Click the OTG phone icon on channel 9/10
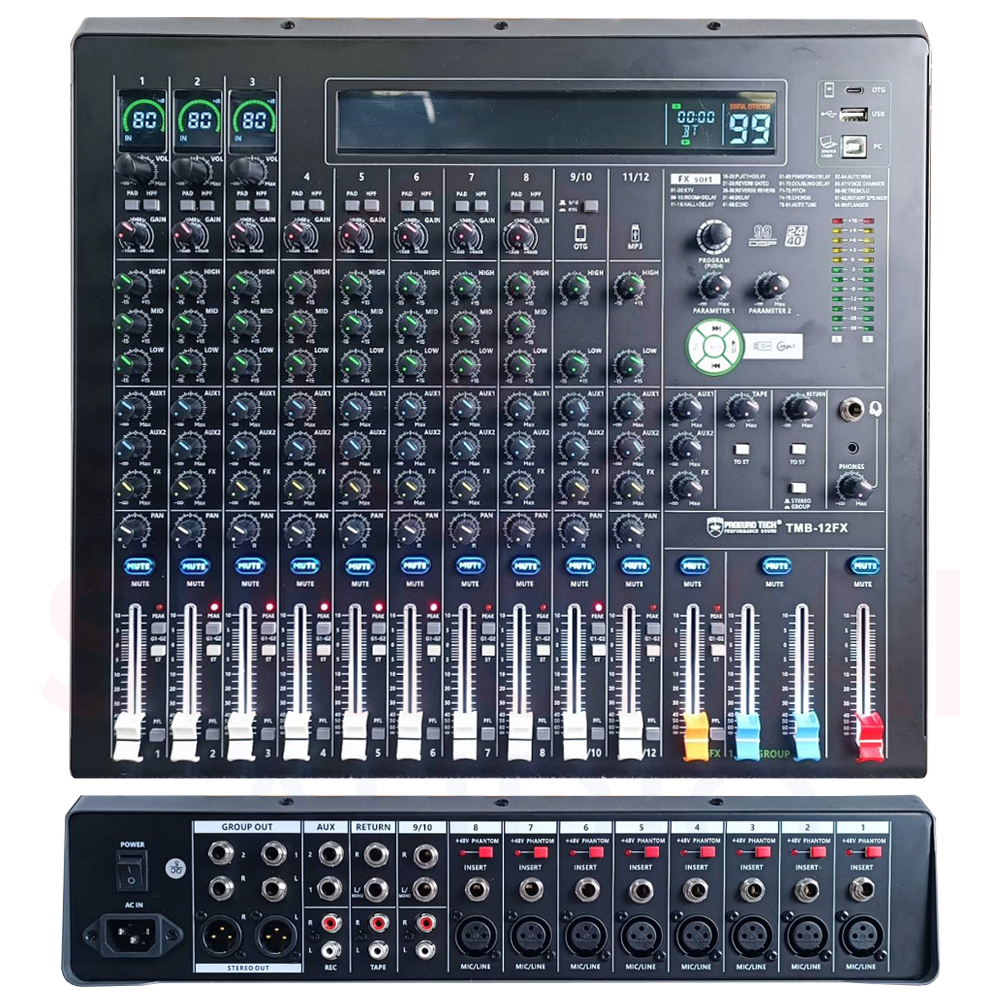 coord(580,233)
